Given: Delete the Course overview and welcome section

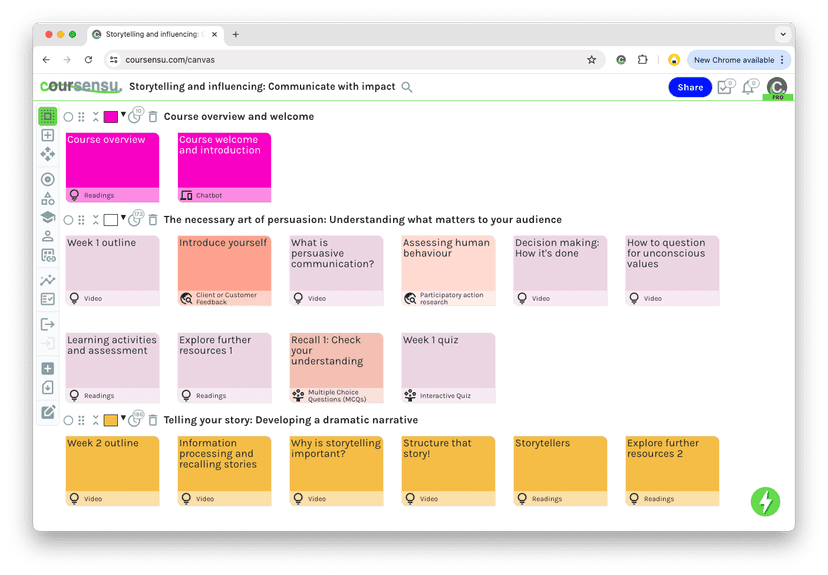Looking at the screenshot, I should [153, 117].
